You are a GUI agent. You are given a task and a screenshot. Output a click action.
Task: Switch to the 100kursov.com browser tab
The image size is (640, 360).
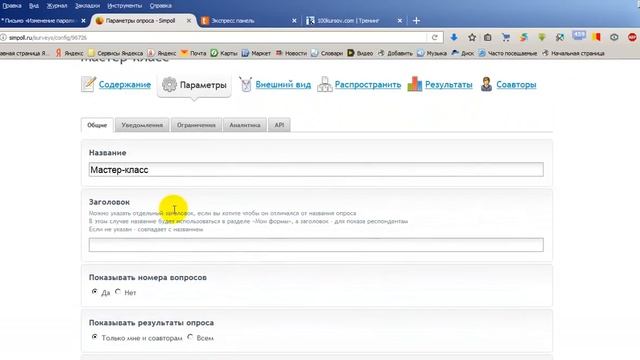coord(354,20)
